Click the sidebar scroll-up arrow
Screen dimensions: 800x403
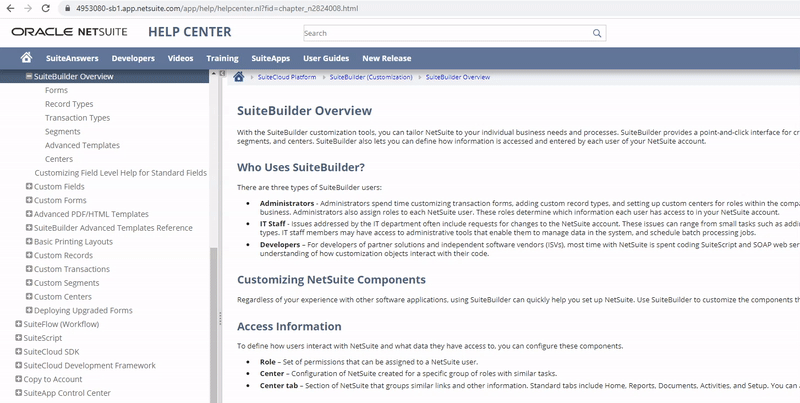pyautogui.click(x=213, y=74)
